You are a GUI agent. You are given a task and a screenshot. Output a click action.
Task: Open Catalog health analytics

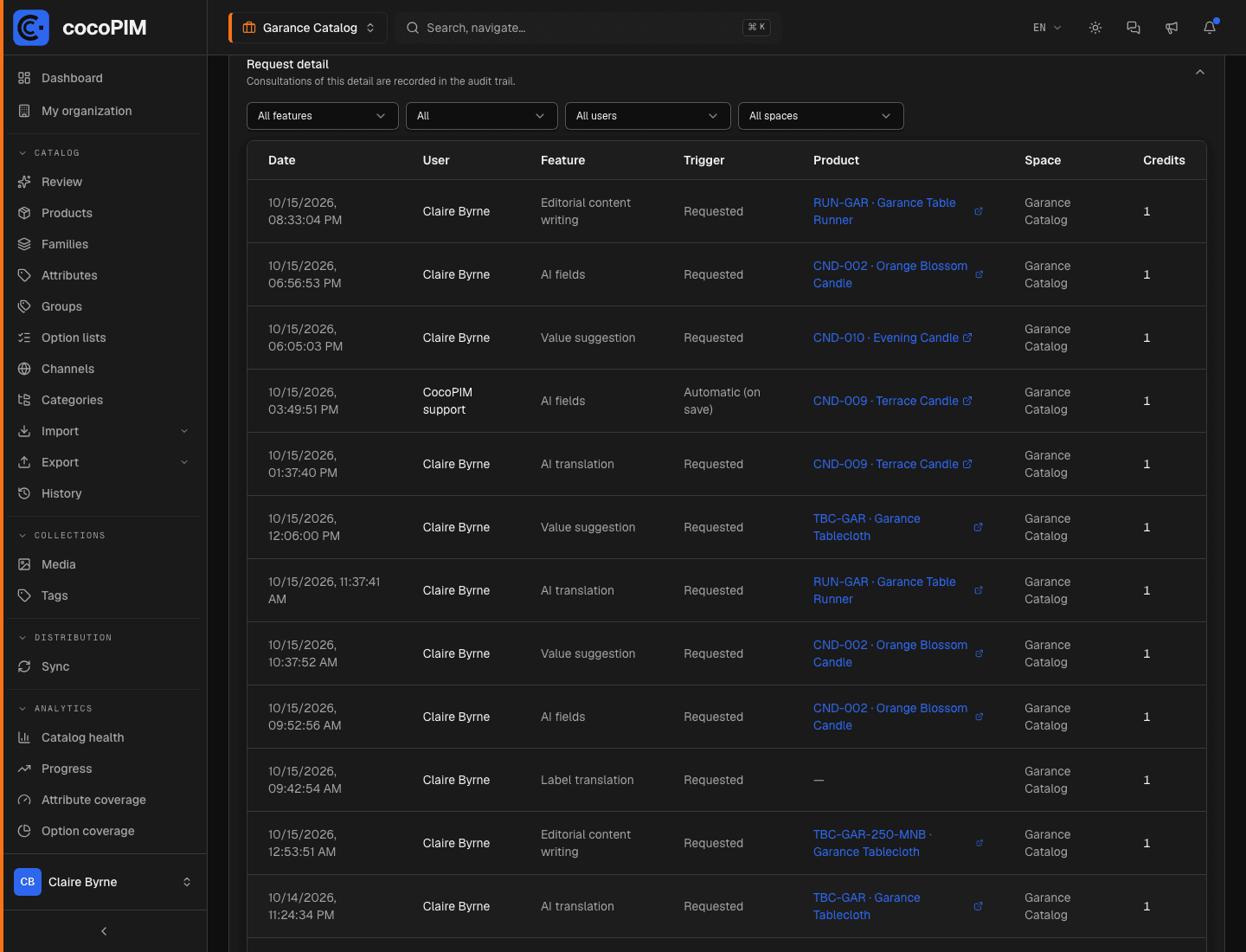coord(104,737)
